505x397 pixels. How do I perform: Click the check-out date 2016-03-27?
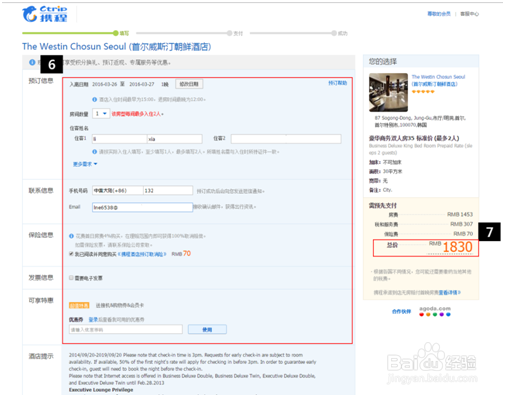(142, 84)
